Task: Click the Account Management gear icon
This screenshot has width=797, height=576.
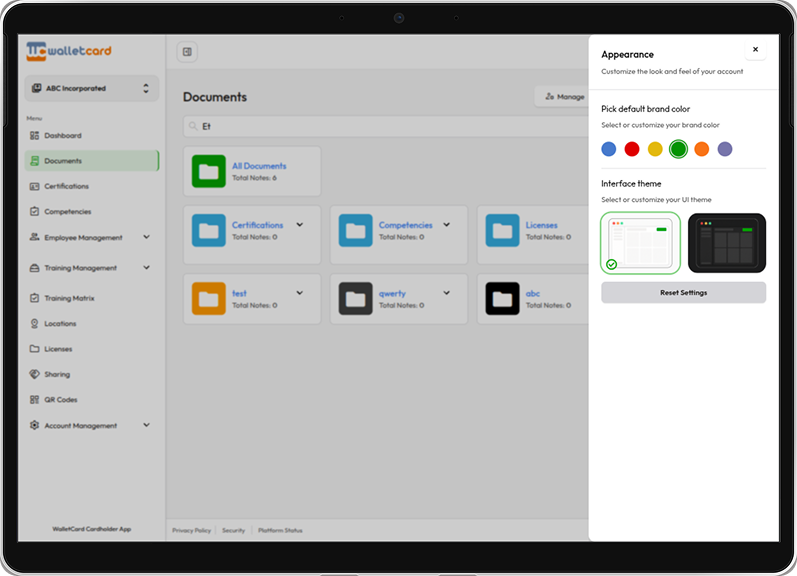Action: [34, 426]
